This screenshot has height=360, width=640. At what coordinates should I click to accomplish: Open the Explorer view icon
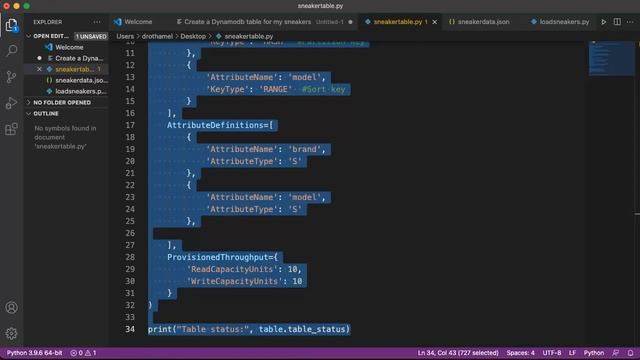point(11,26)
